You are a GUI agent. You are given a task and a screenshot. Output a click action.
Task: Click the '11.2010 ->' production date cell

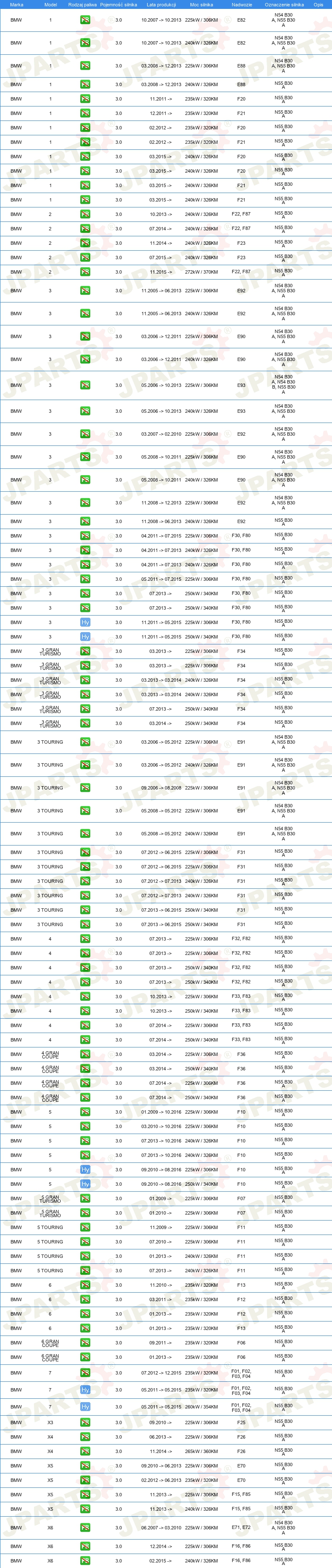pos(161,1285)
